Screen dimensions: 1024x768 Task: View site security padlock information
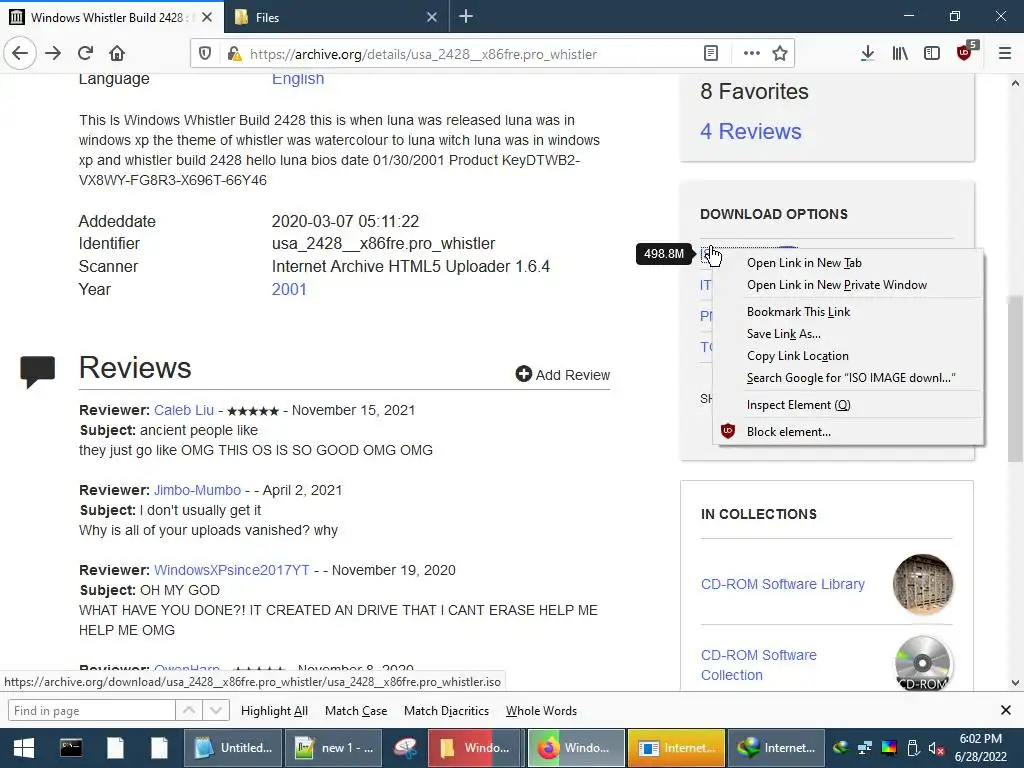point(233,54)
